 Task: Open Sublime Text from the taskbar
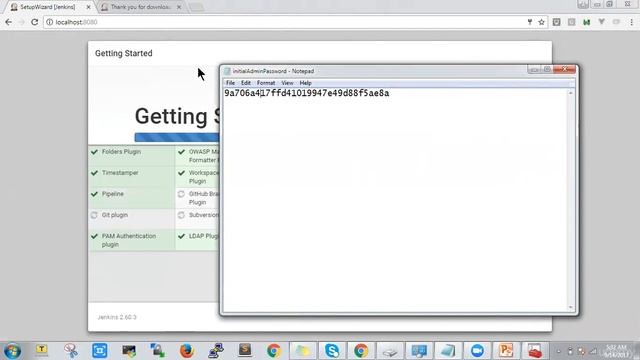tap(245, 351)
